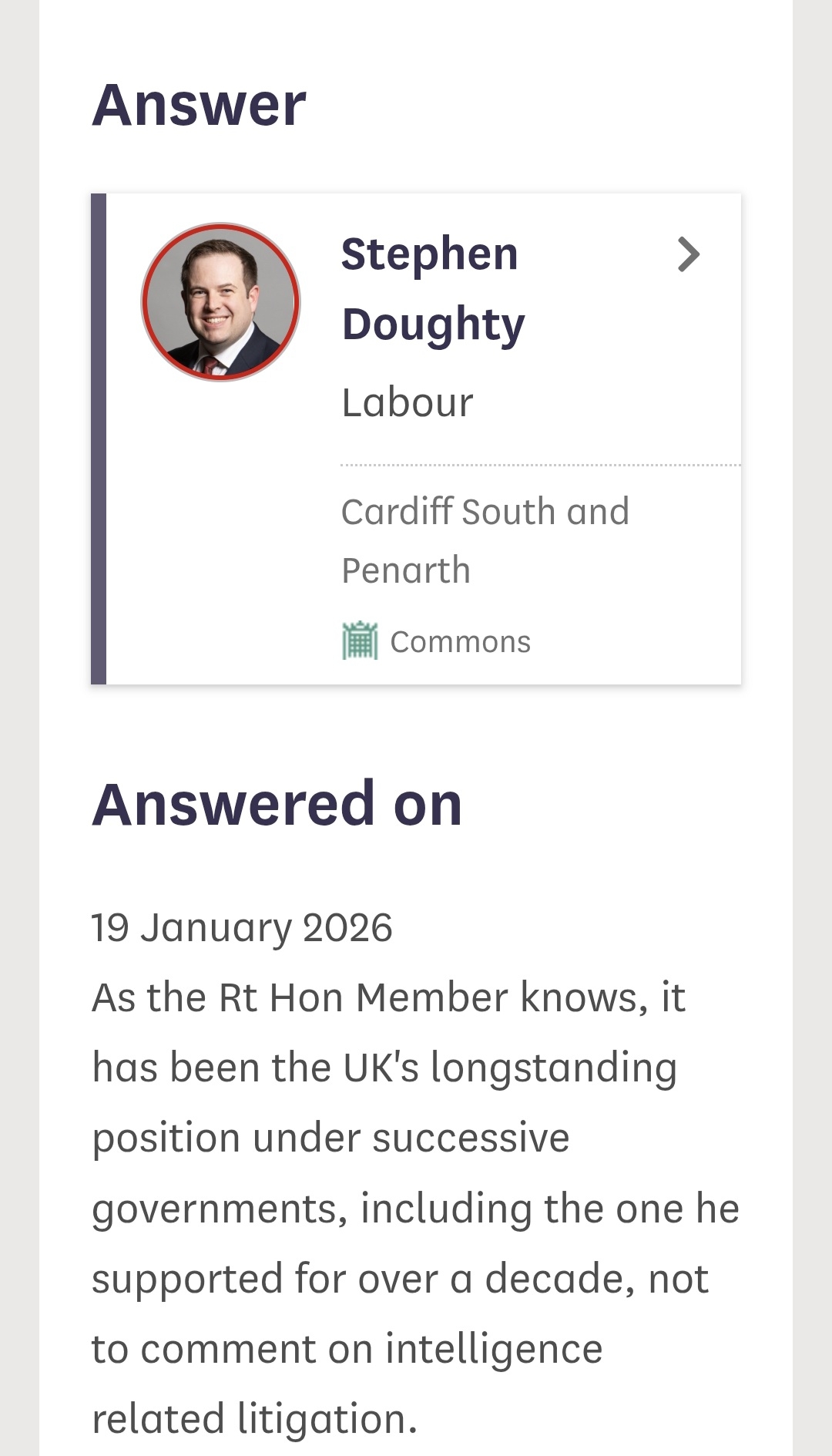
Task: Click the "Commons" house label
Action: pos(460,642)
